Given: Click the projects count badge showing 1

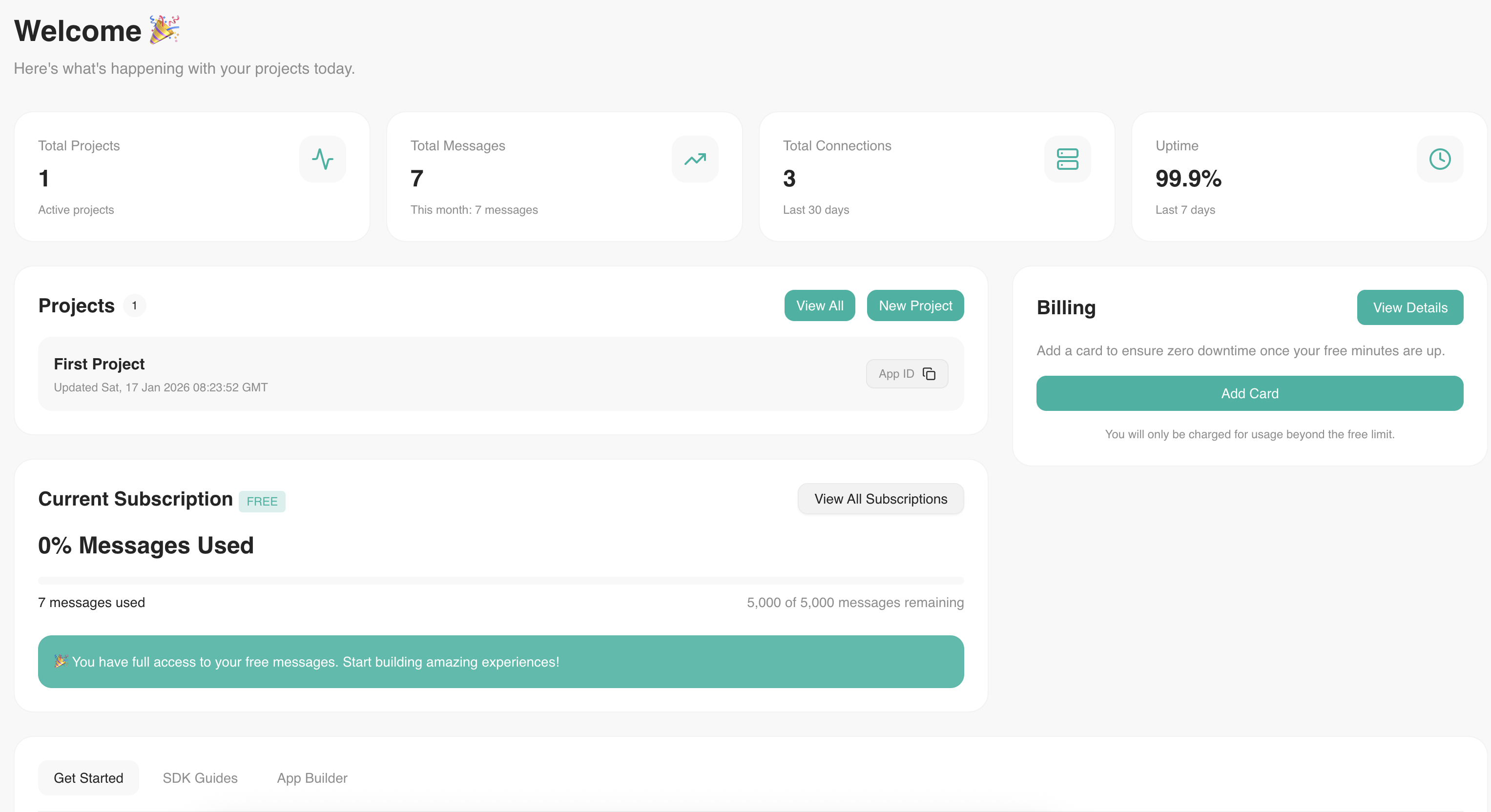Looking at the screenshot, I should (134, 305).
